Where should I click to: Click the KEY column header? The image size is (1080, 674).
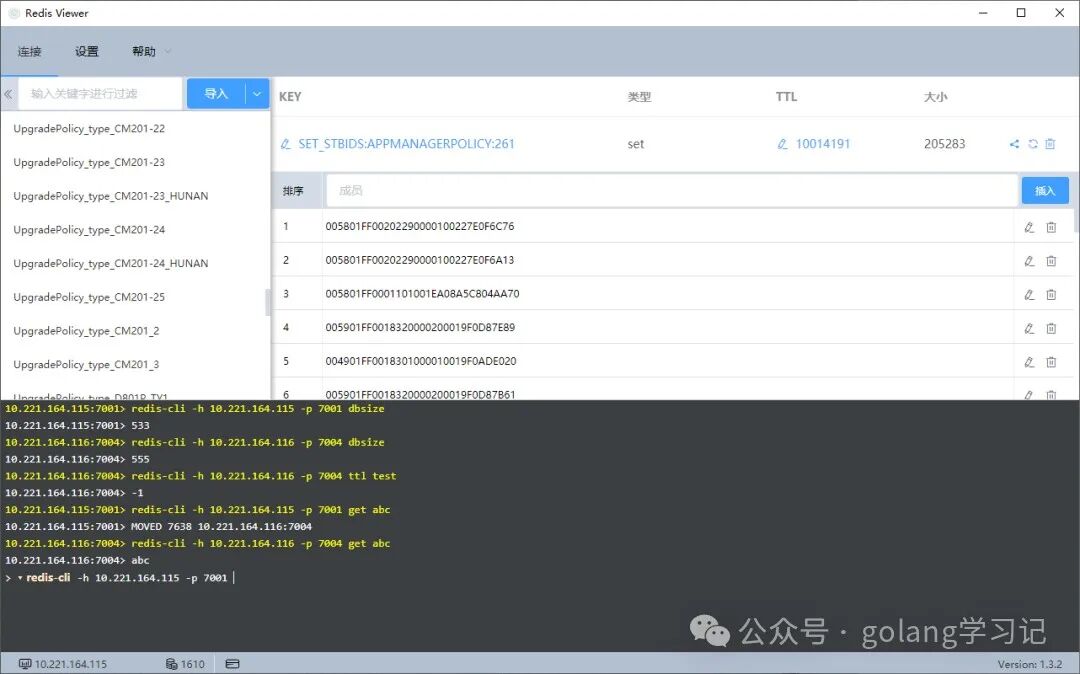(290, 97)
